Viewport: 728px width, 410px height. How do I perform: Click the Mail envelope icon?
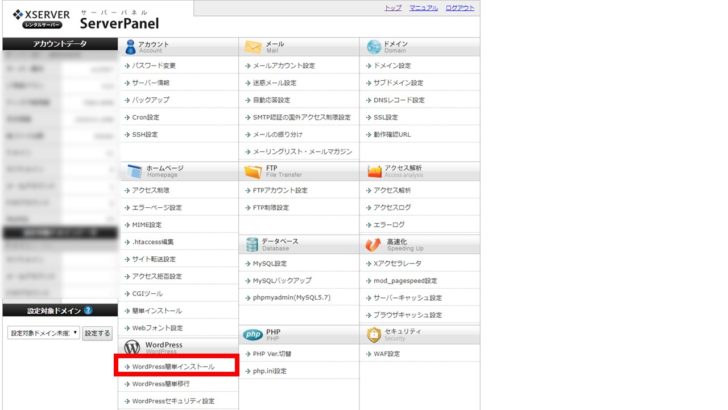(253, 47)
